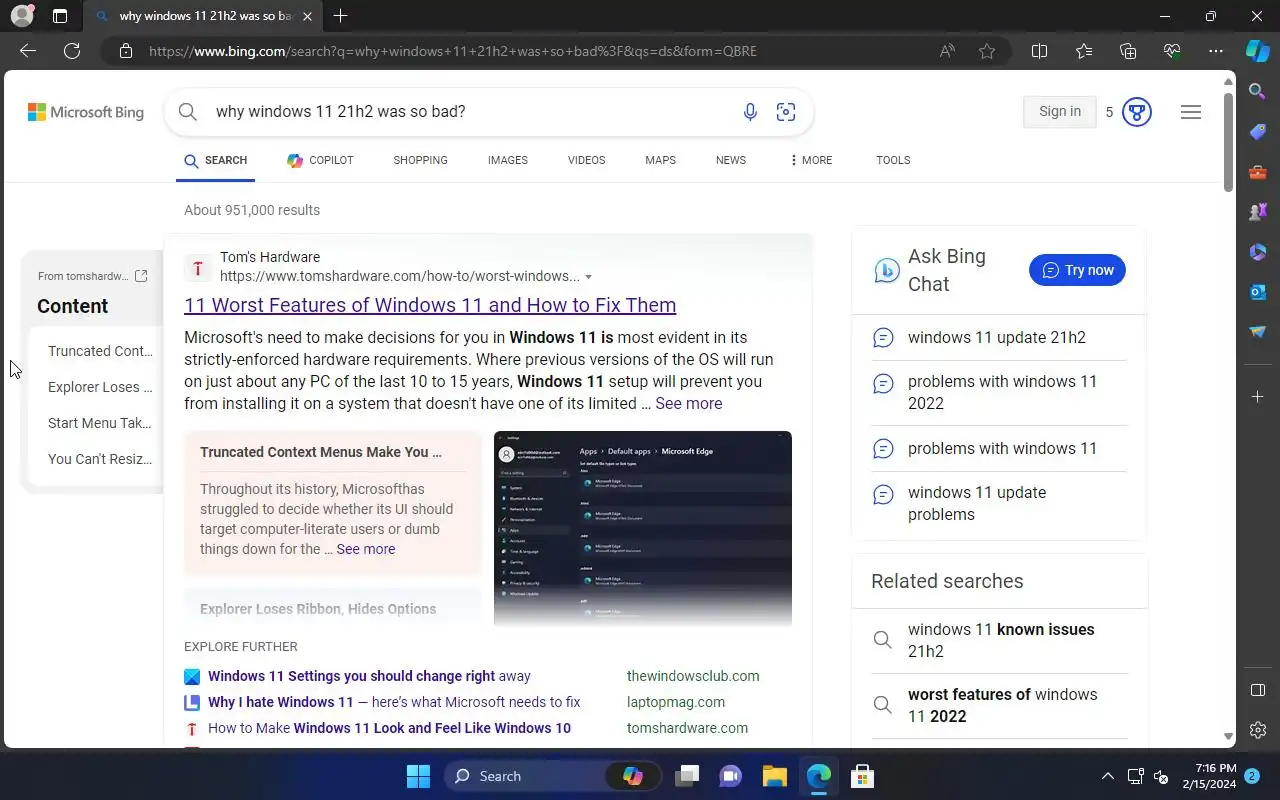The height and width of the screenshot is (800, 1280).
Task: Open related search 'windows 11 known issues 21h2'
Action: [x=1001, y=640]
